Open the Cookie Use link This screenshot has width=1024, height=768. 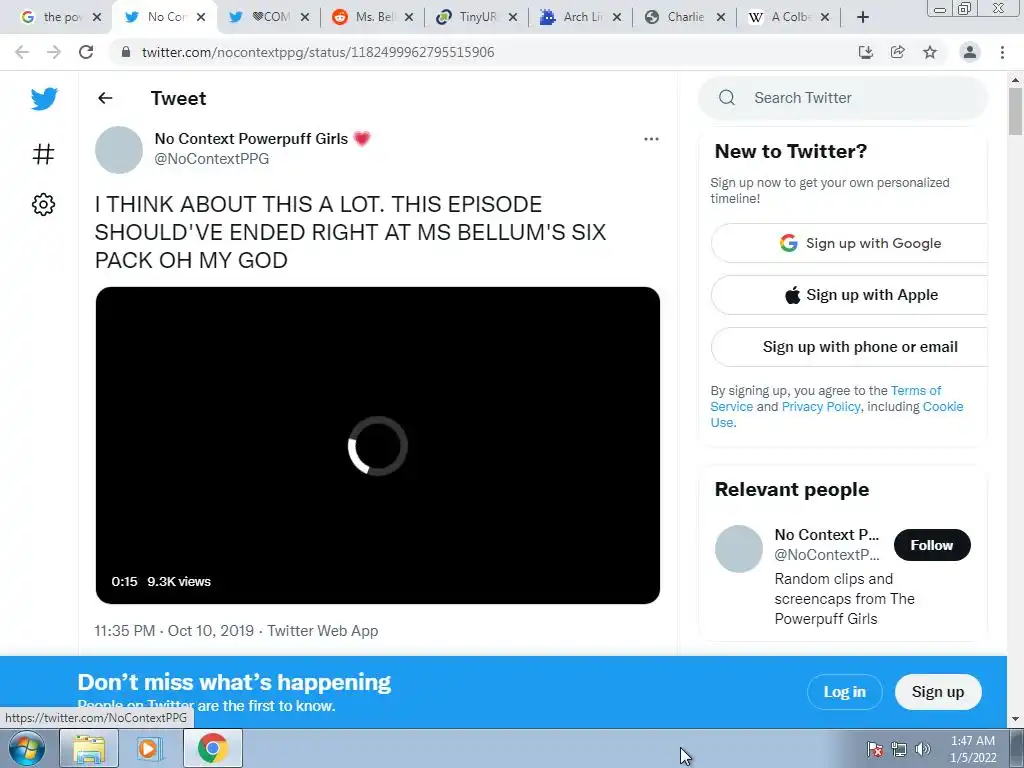coord(943,406)
